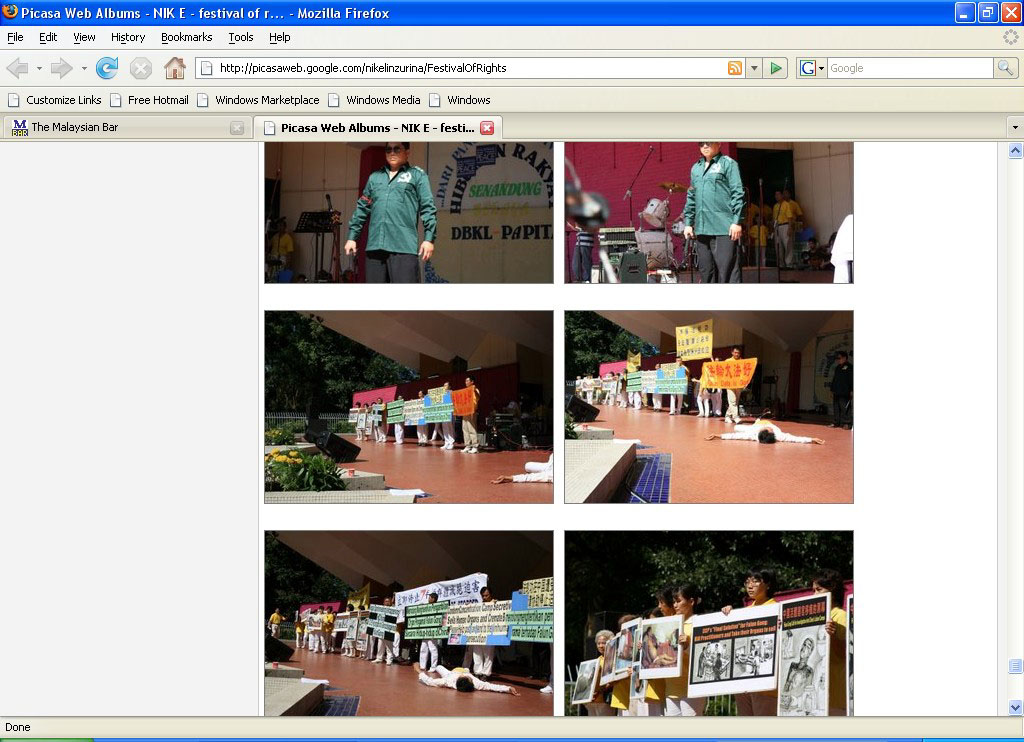Close the Picasa Web Albums tab
The height and width of the screenshot is (742, 1024).
[x=487, y=128]
